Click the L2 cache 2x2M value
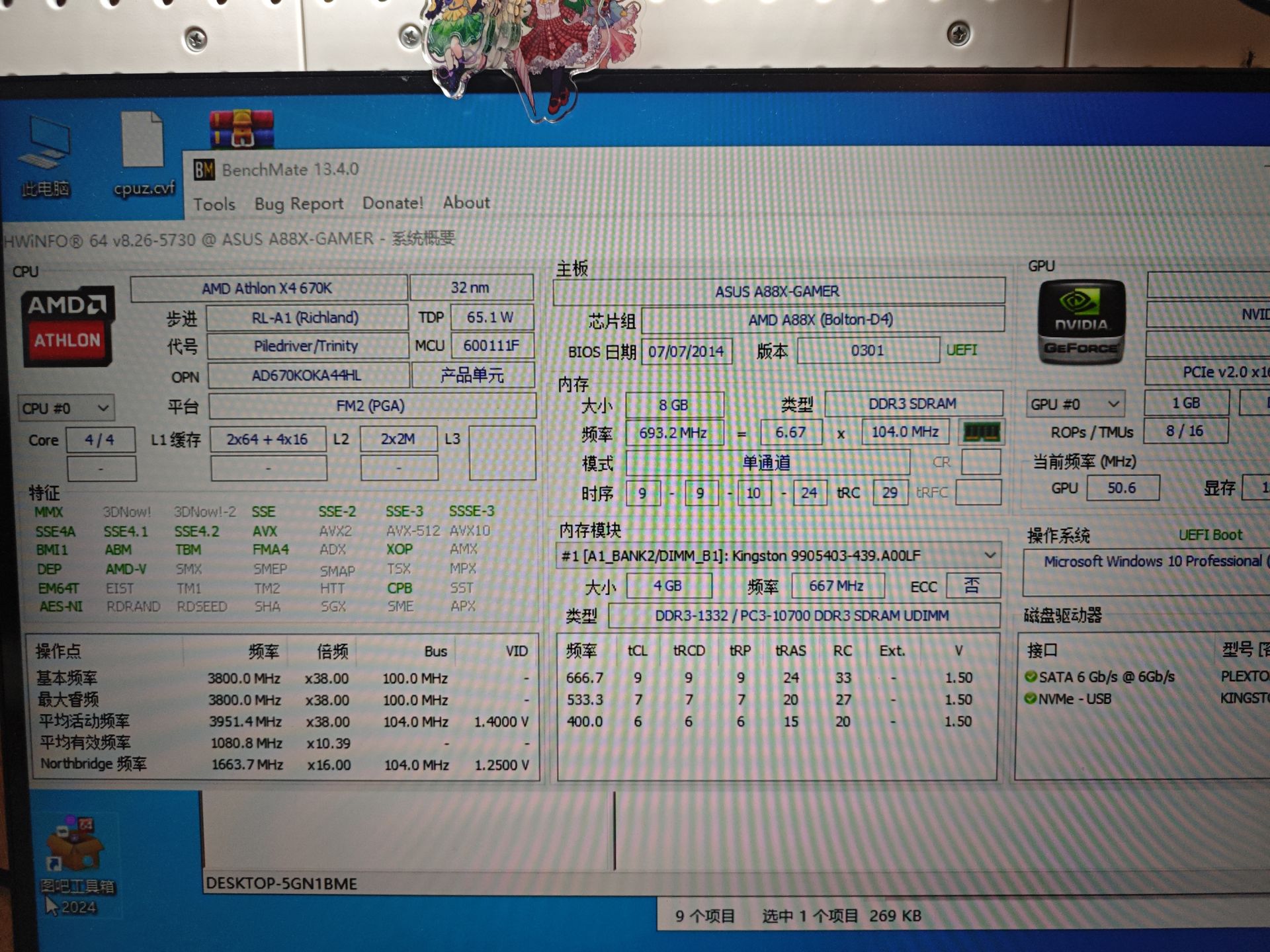 [x=398, y=439]
